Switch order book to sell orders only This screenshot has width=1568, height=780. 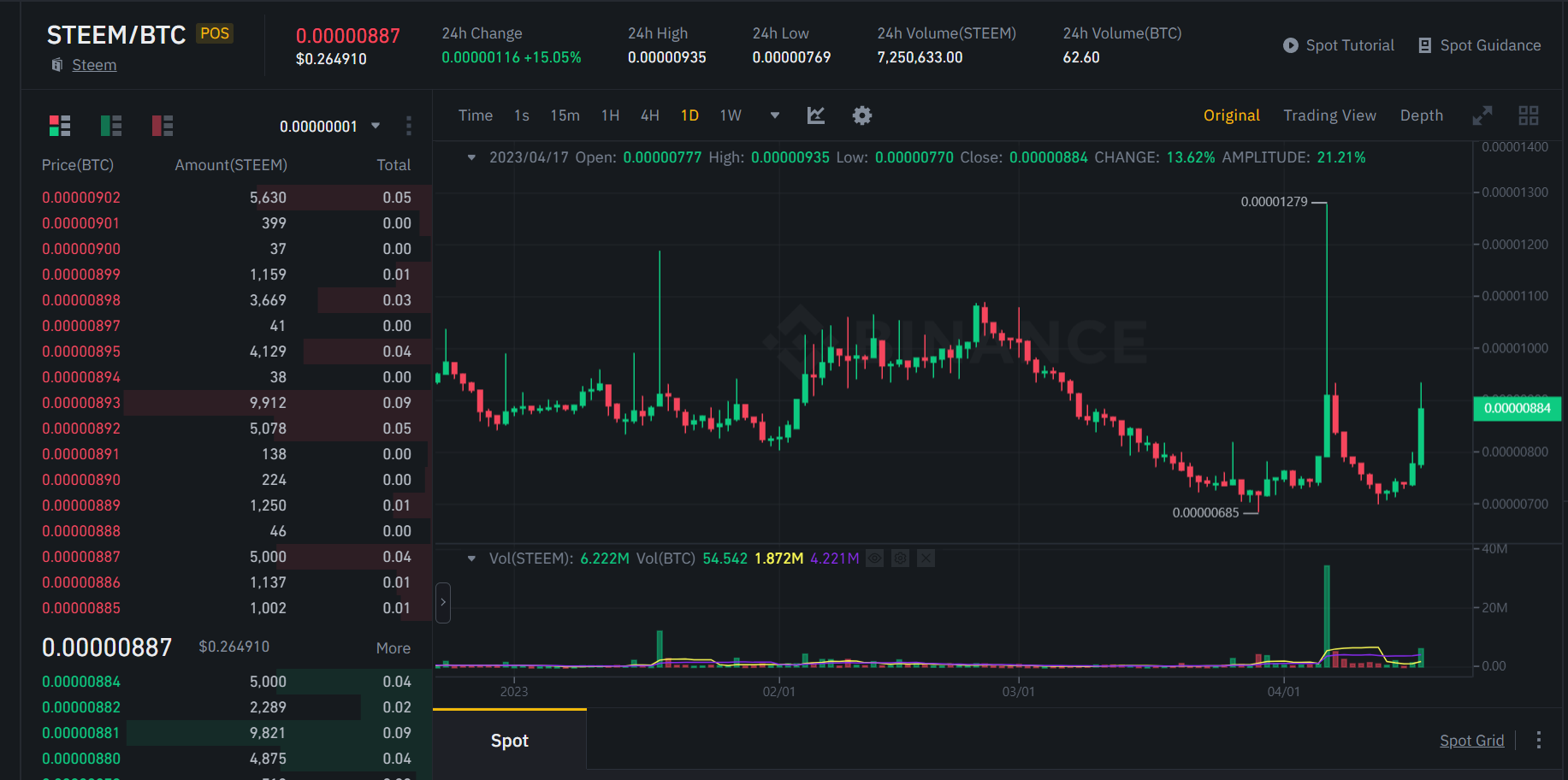(x=163, y=126)
